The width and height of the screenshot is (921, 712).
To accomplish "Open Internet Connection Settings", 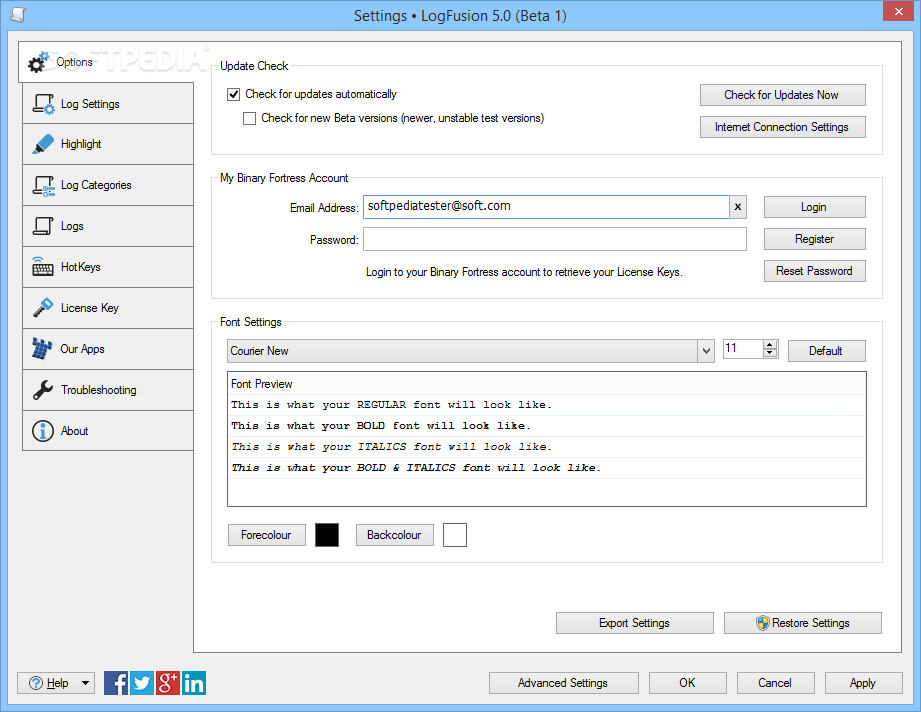I will 782,127.
